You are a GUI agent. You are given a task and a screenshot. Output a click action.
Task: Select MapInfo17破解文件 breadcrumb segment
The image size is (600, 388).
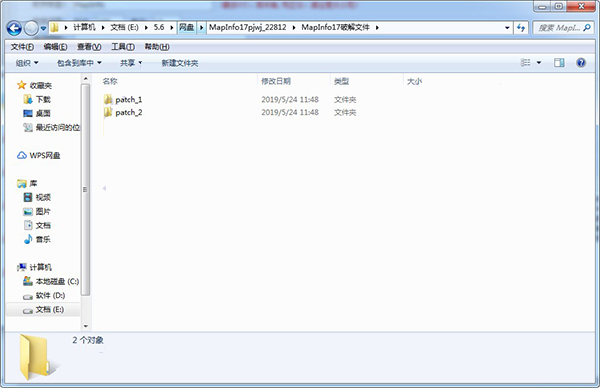[x=336, y=27]
